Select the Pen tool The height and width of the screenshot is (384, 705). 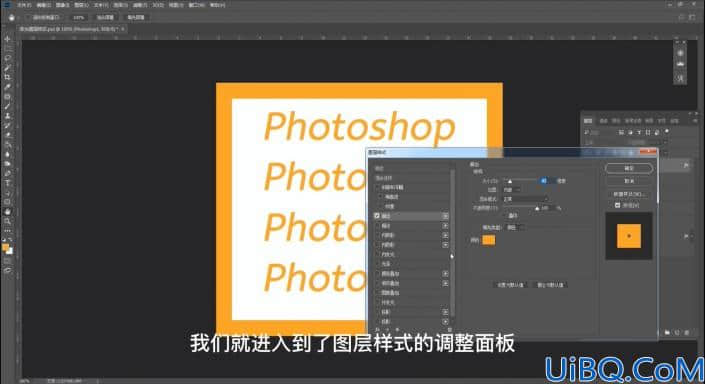[7, 174]
